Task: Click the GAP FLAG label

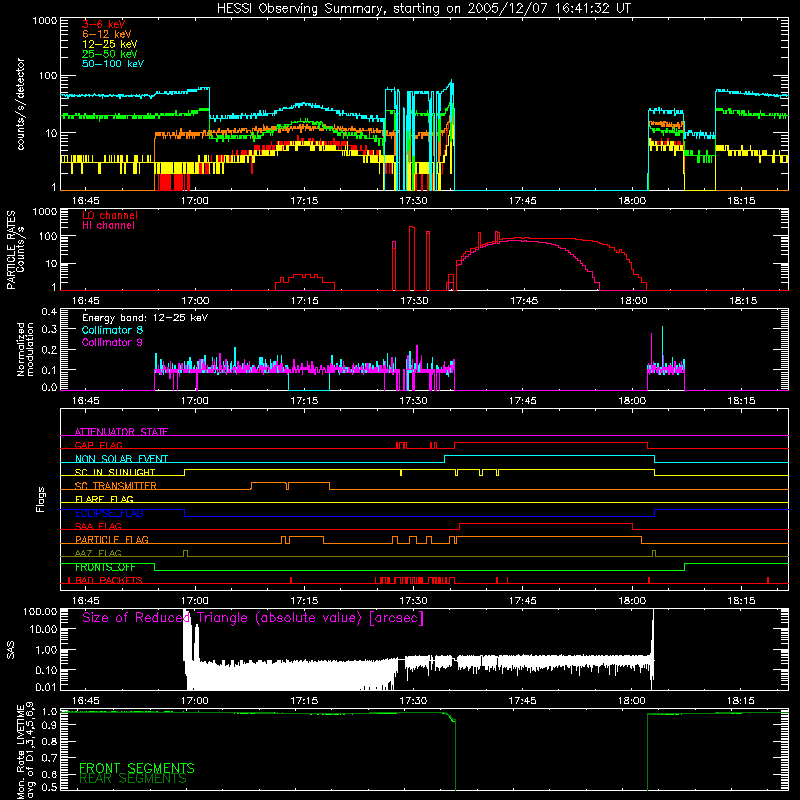Action: pos(98,445)
